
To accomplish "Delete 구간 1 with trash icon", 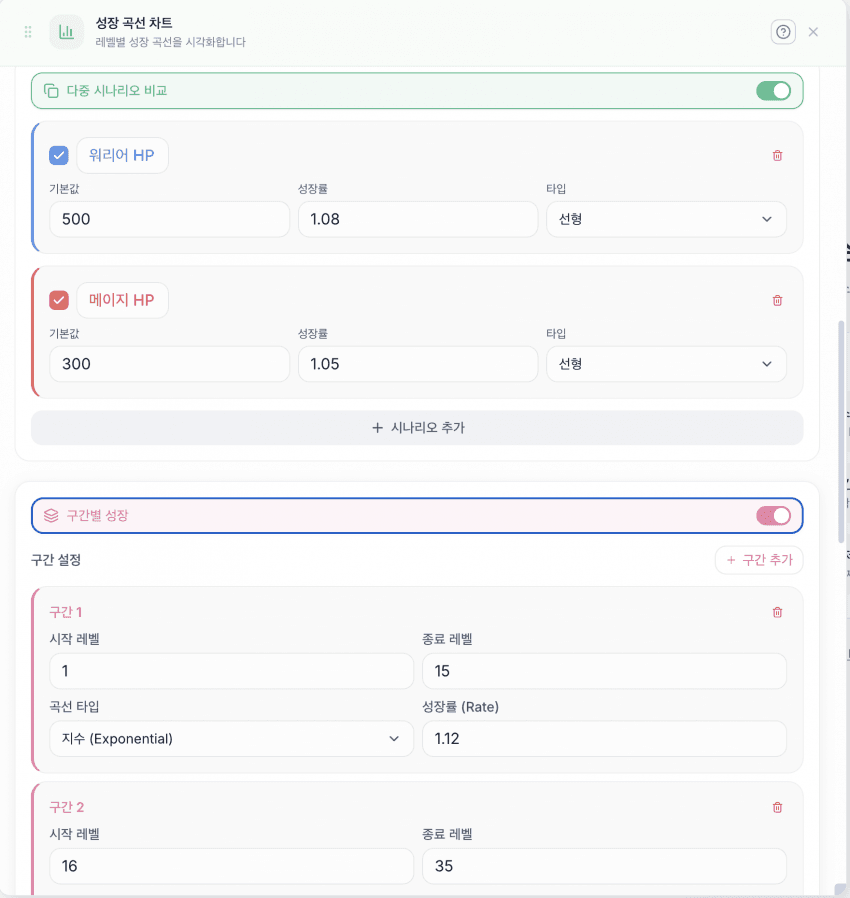I will pos(777,612).
